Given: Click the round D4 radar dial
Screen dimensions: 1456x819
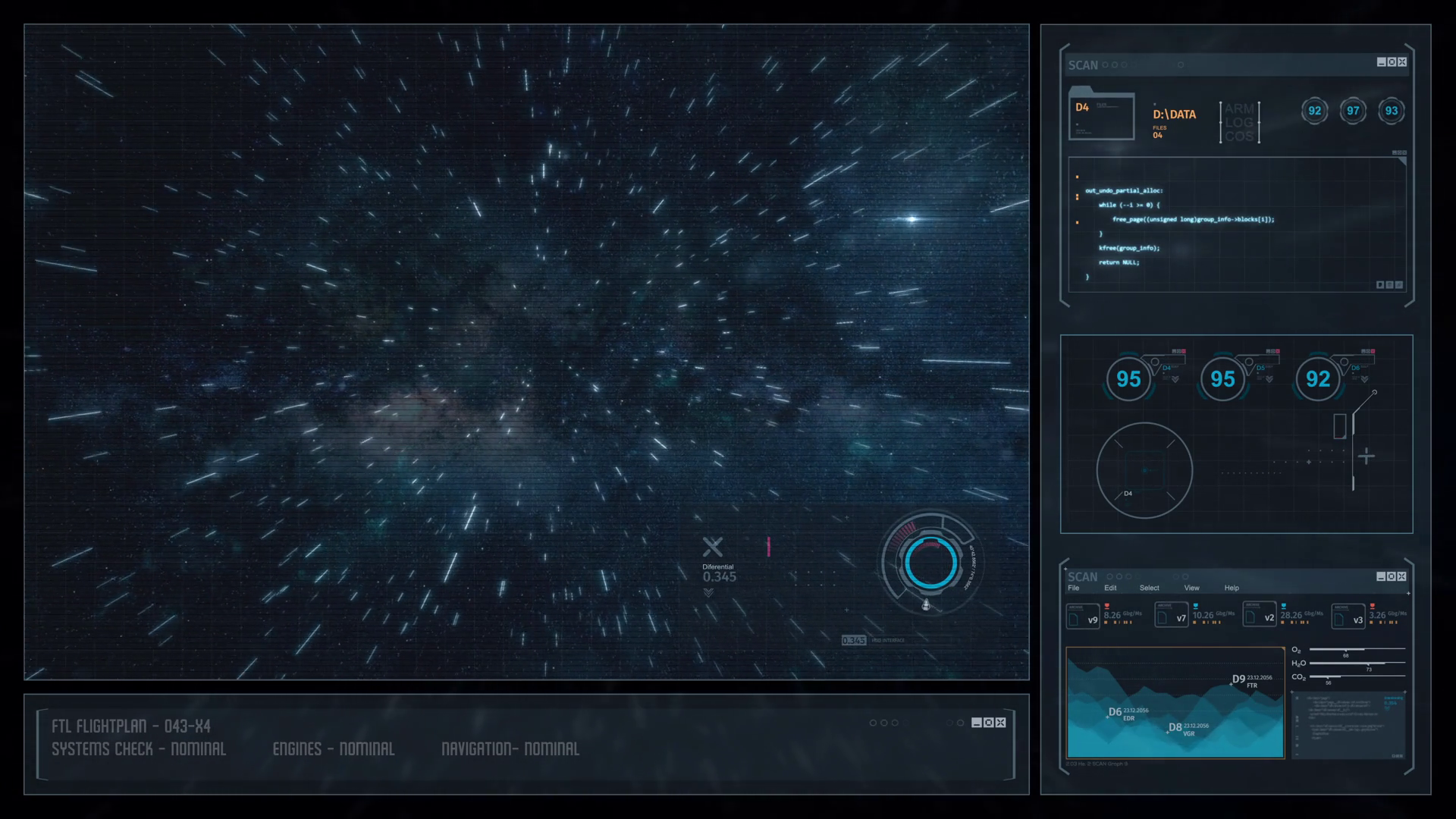Looking at the screenshot, I should pos(1144,471).
